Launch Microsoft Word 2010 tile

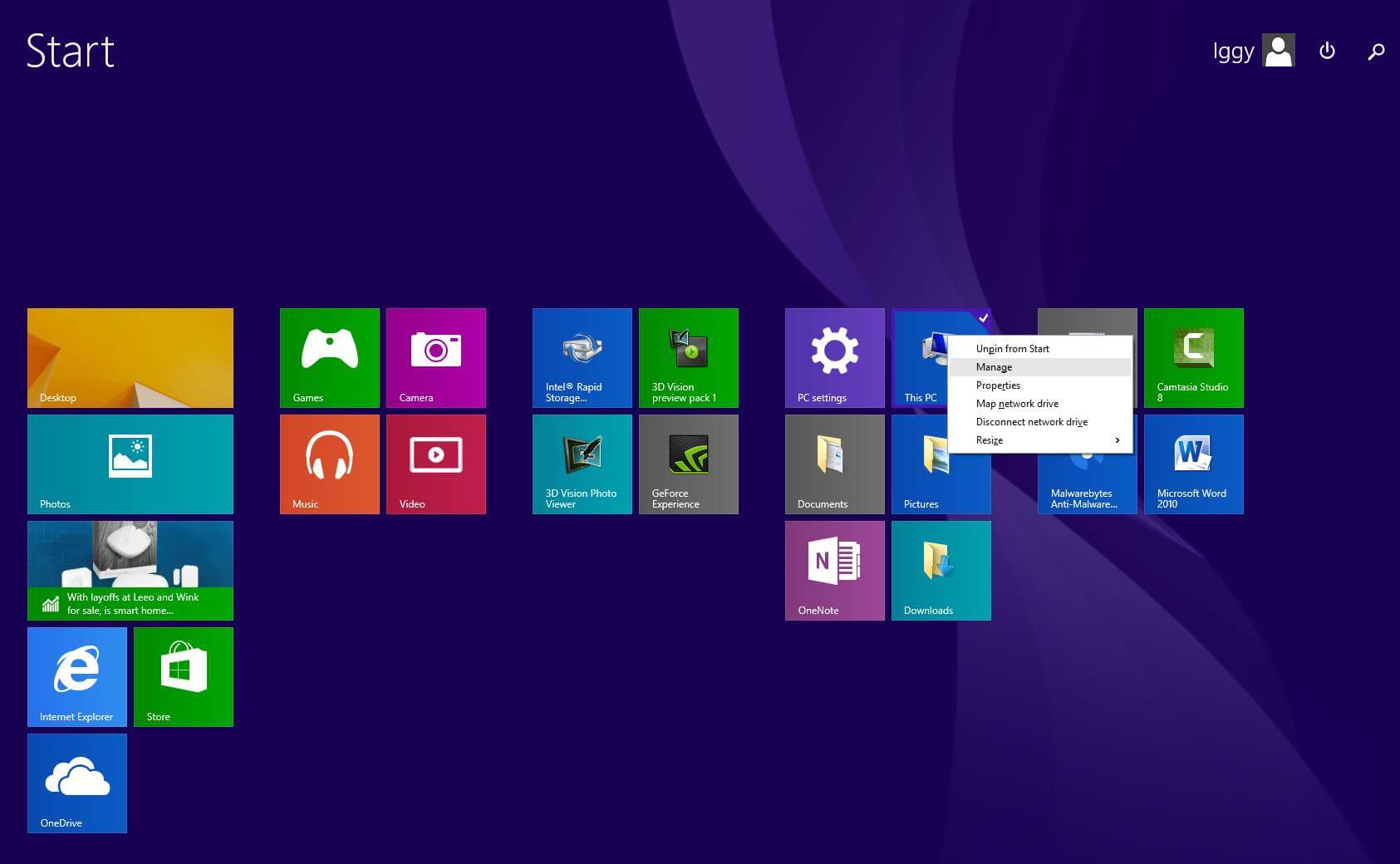click(1193, 464)
